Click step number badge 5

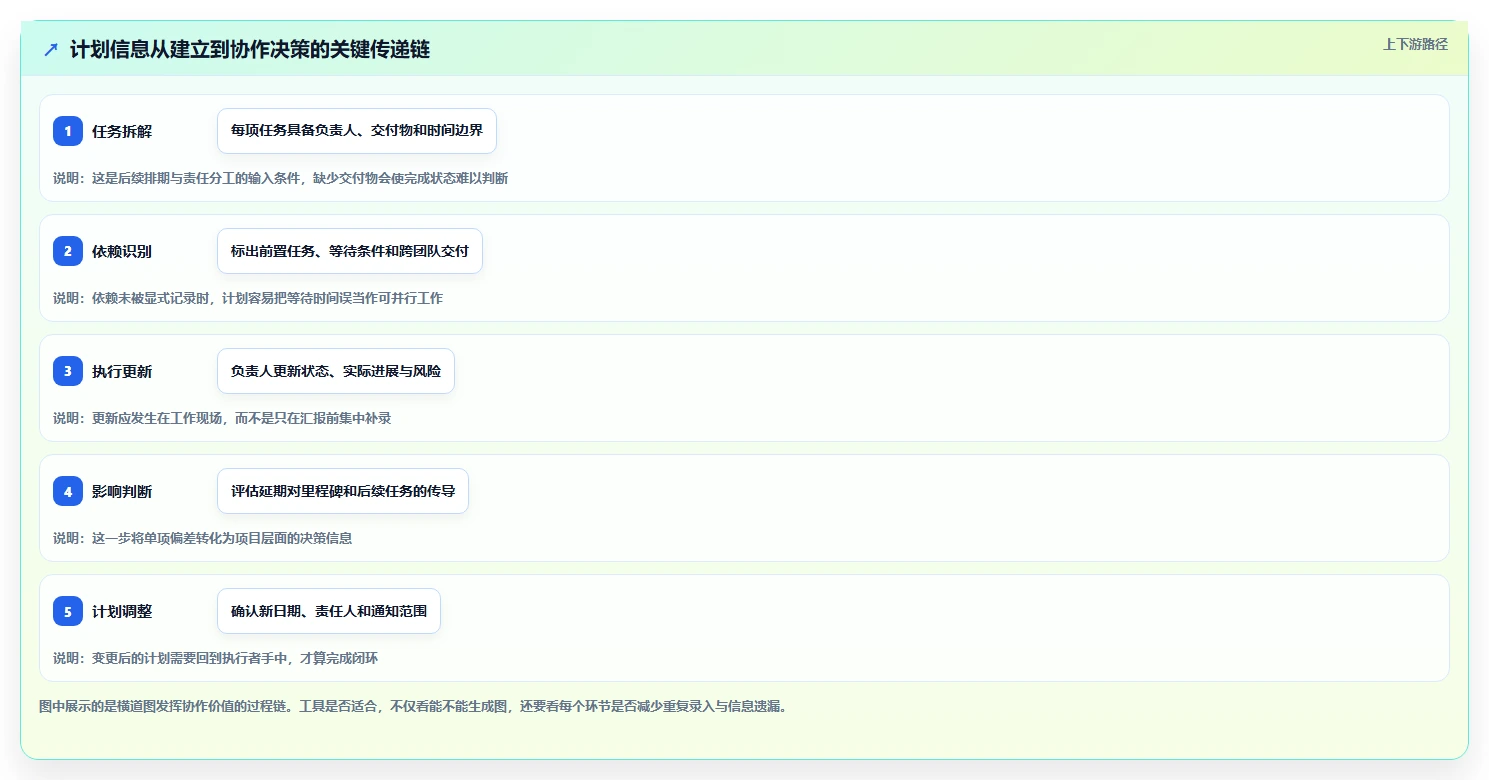[x=68, y=611]
